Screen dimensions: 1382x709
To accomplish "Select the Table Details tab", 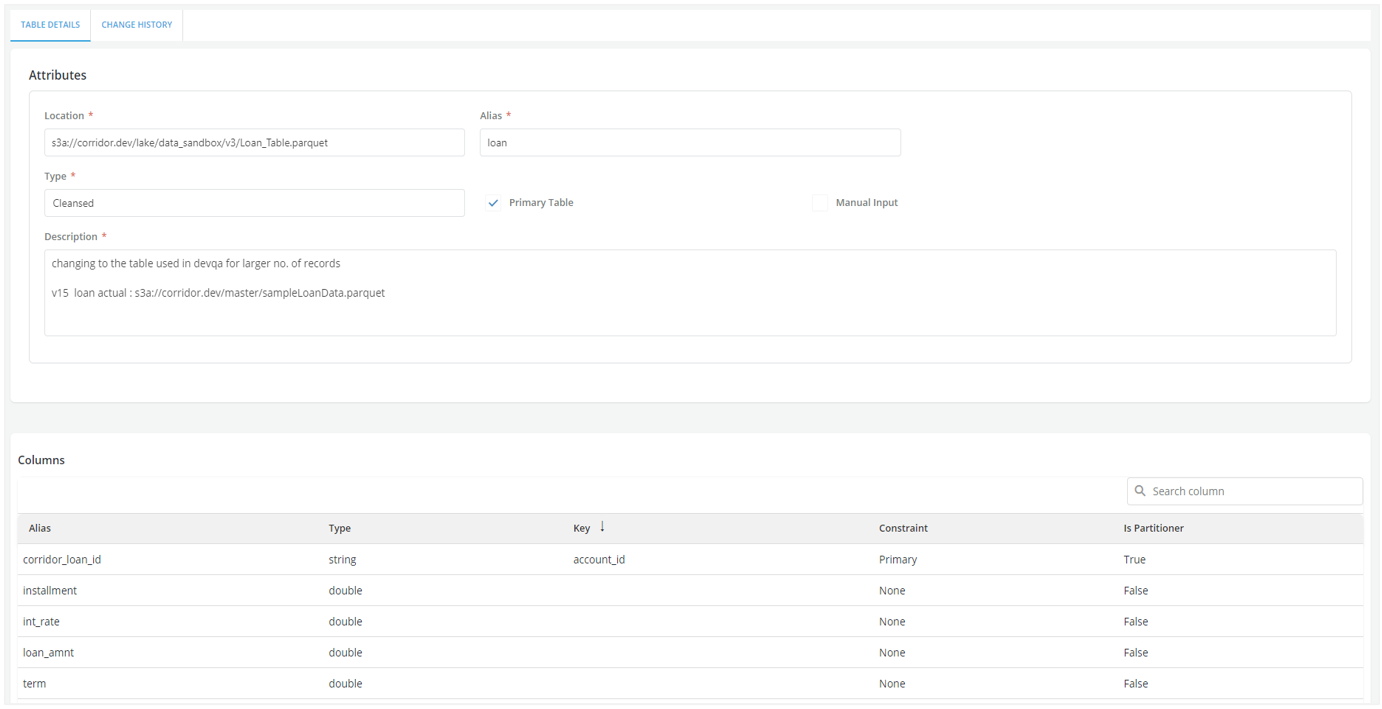I will tap(50, 25).
